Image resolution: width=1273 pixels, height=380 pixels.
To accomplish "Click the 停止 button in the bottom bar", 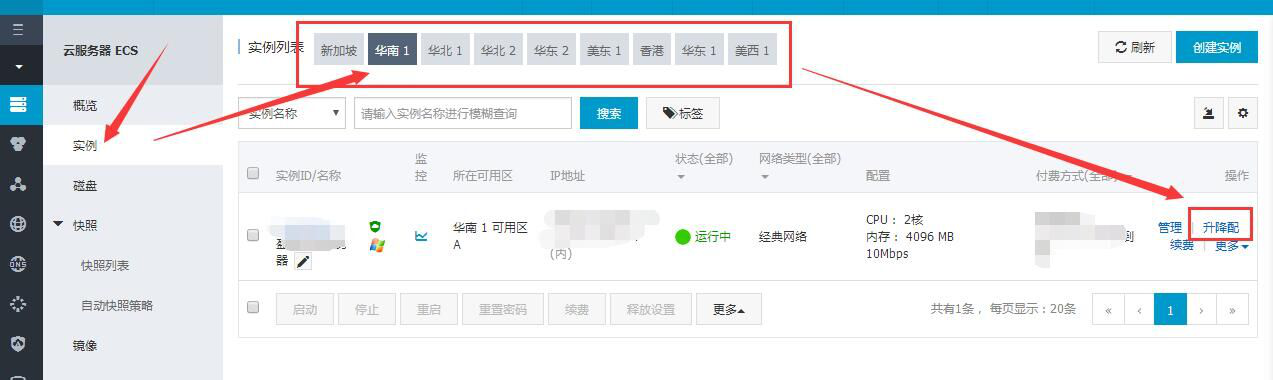I will click(x=367, y=309).
